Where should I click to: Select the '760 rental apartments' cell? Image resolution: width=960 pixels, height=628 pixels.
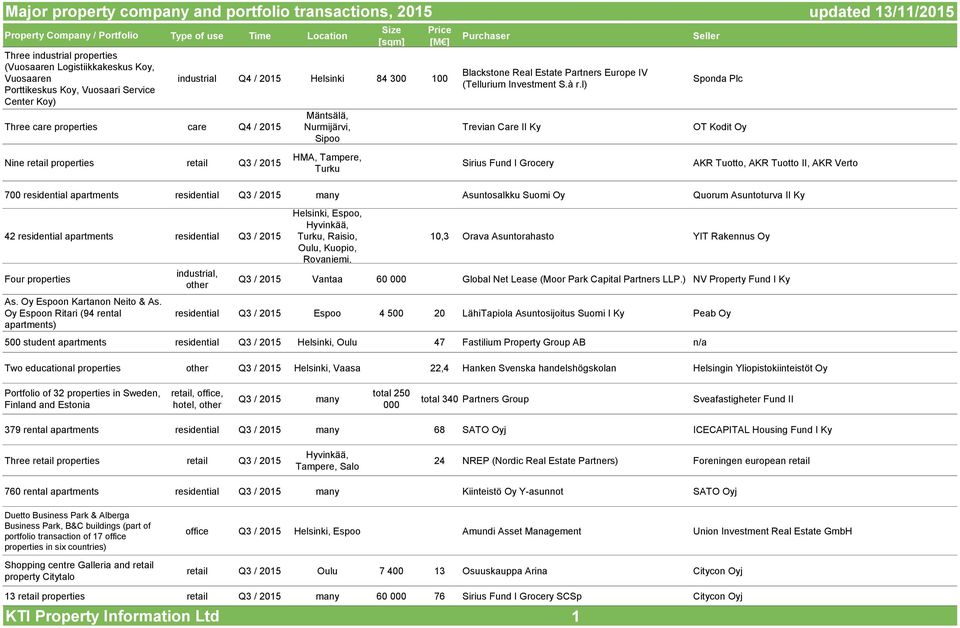[x=51, y=492]
